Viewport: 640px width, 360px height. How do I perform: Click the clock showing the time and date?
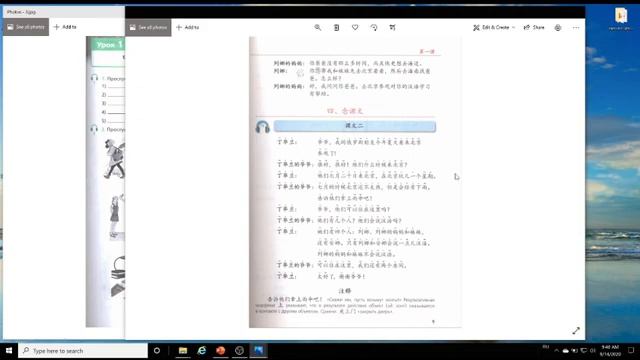point(610,351)
